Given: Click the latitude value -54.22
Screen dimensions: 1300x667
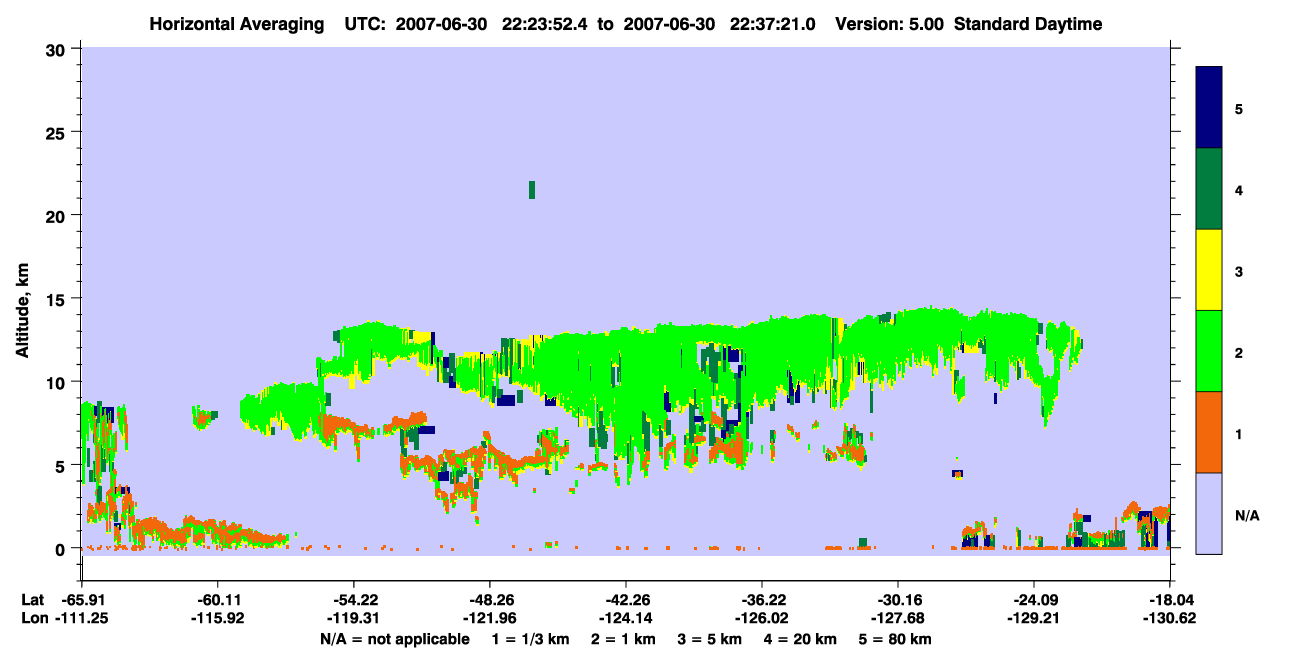Looking at the screenshot, I should coord(353,600).
